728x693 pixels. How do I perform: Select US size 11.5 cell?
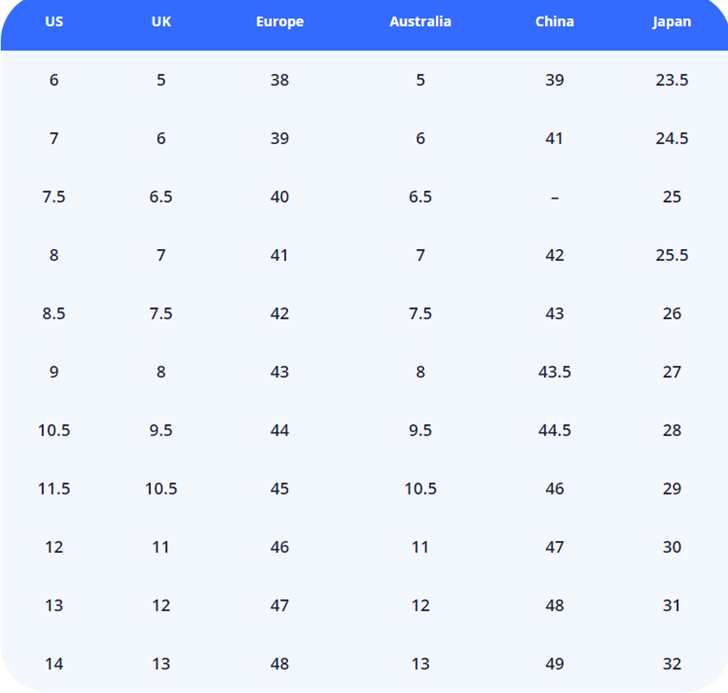pos(54,489)
